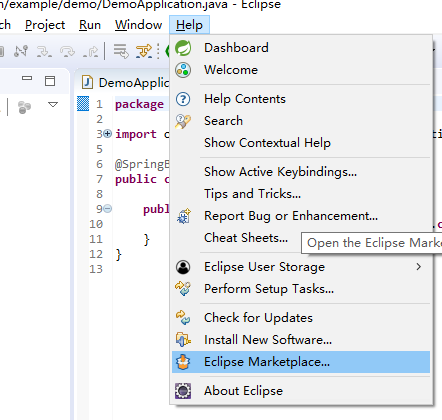Click the public keyword on line 7
Image resolution: width=442 pixels, height=420 pixels.
click(x=136, y=179)
